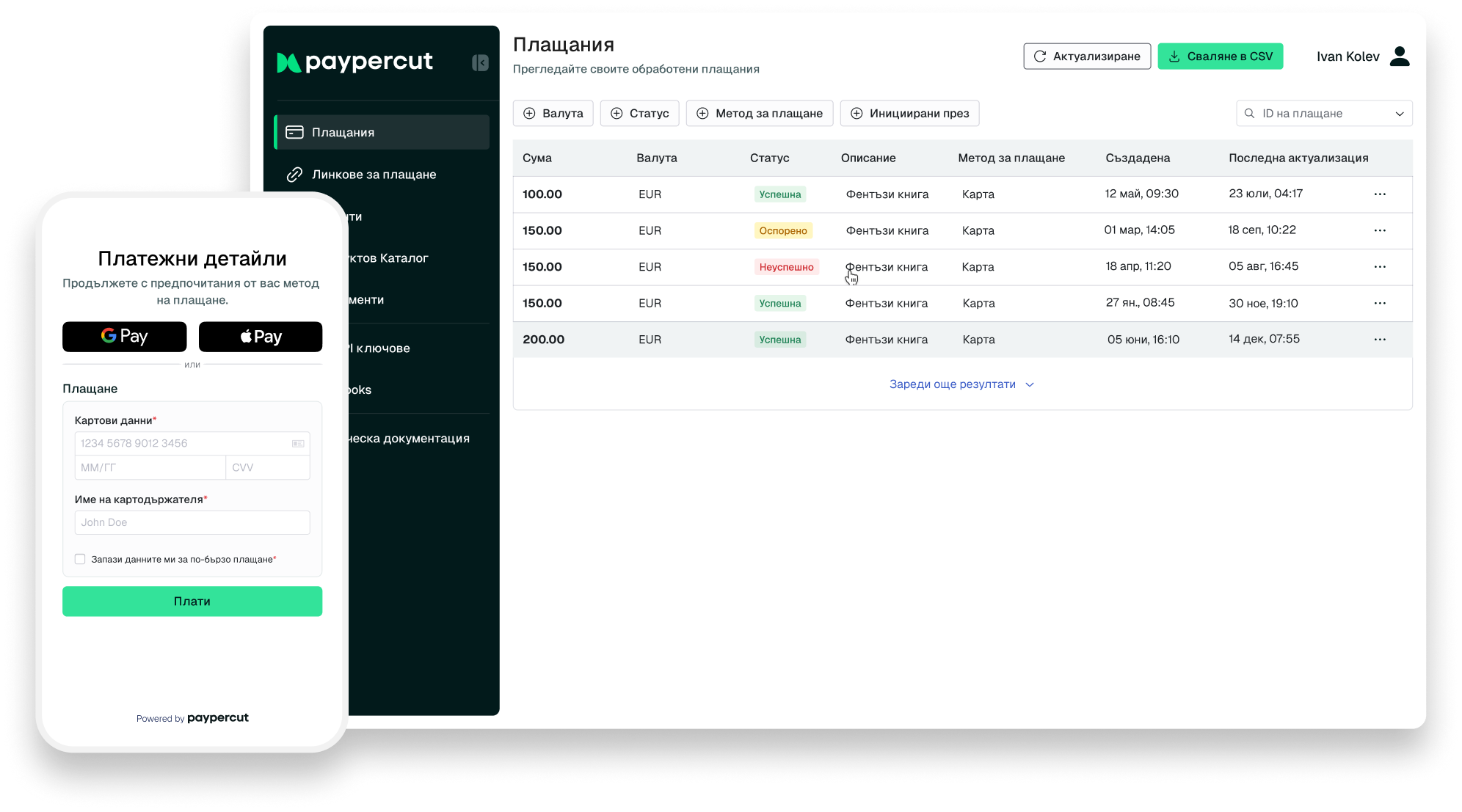Click the Метод за плащане column header

click(1011, 158)
